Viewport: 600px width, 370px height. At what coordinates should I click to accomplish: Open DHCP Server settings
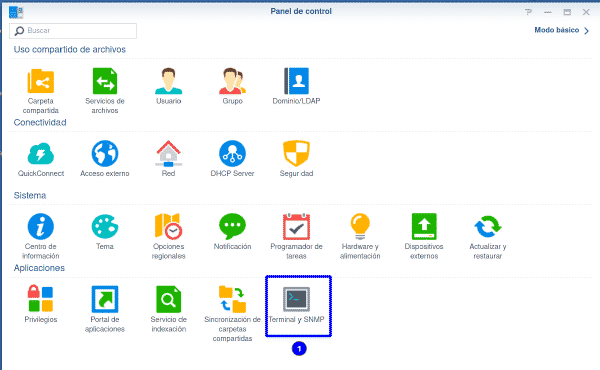click(x=232, y=159)
